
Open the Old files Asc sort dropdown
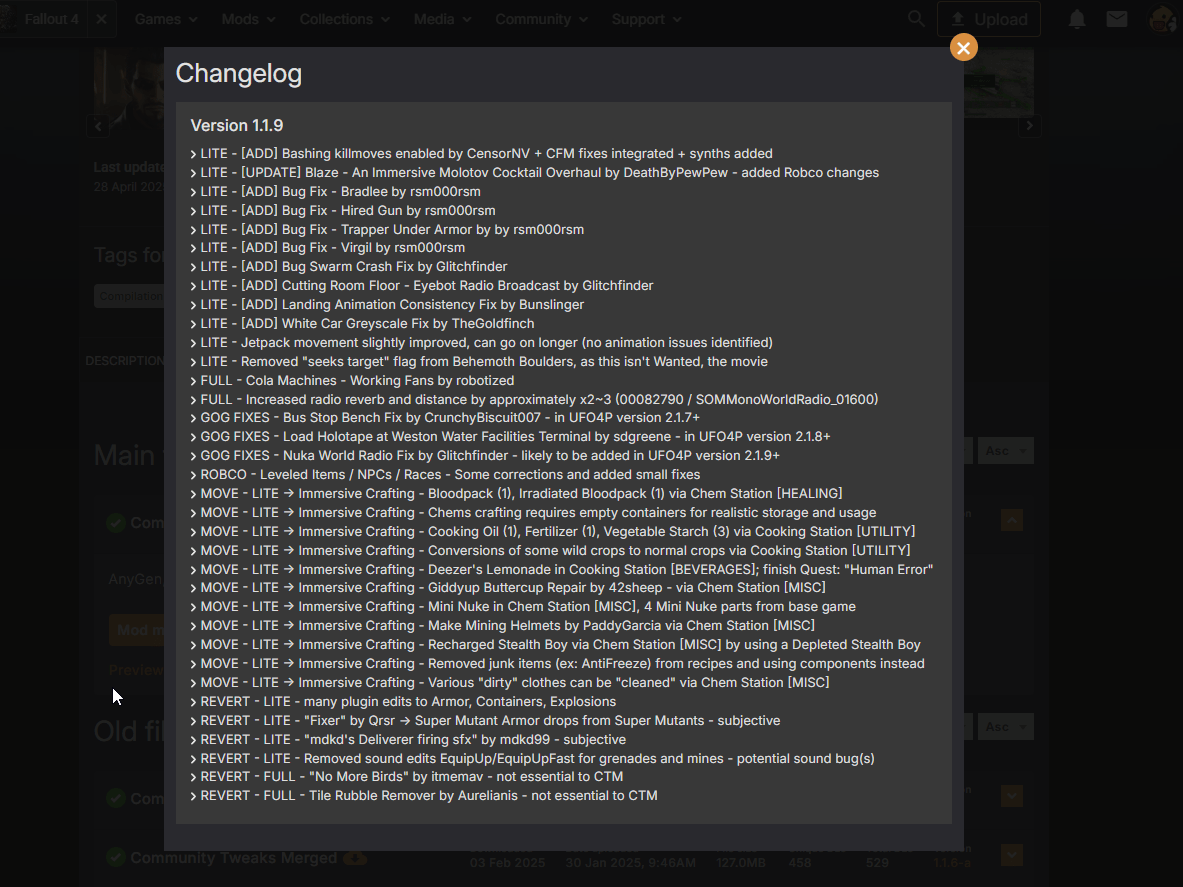click(x=1006, y=727)
